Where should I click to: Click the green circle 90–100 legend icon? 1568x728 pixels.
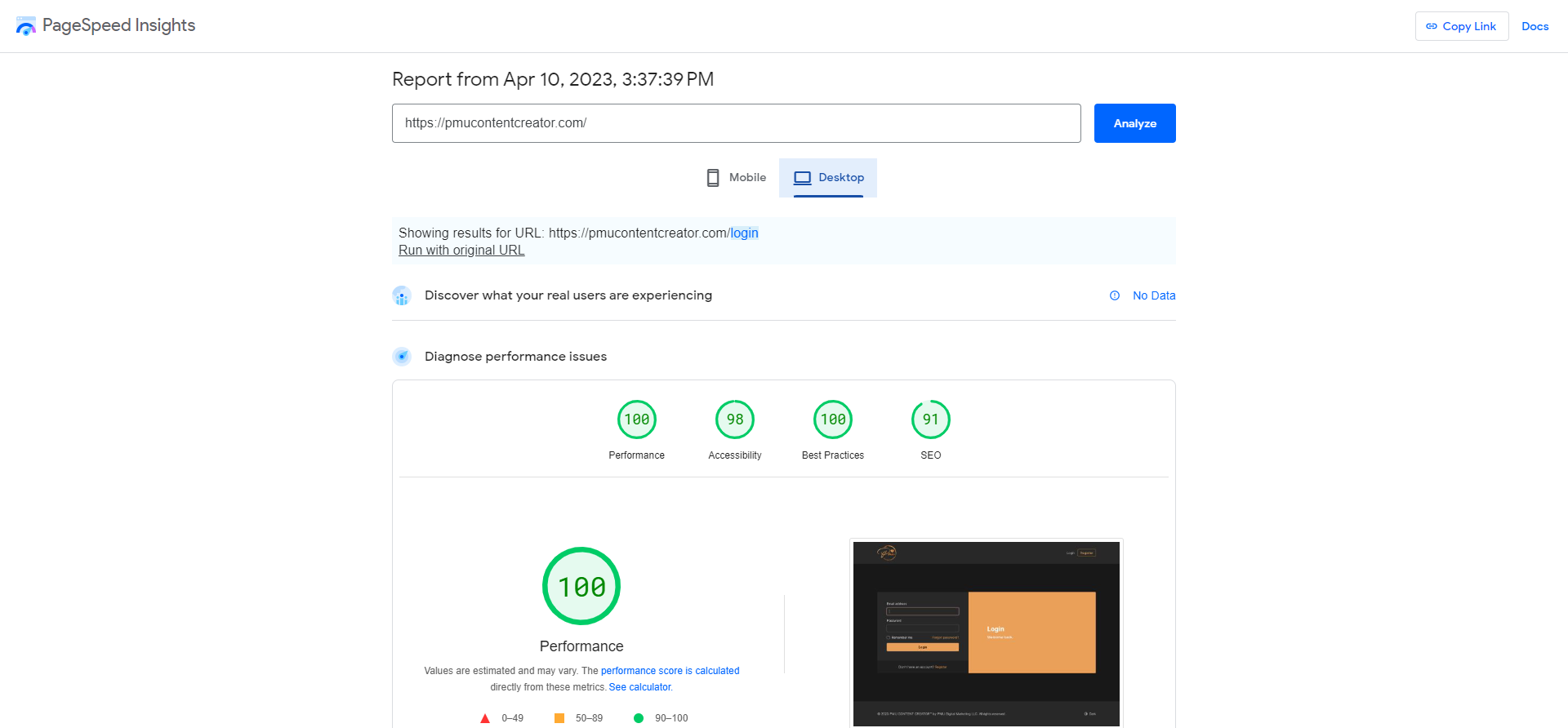[x=639, y=718]
